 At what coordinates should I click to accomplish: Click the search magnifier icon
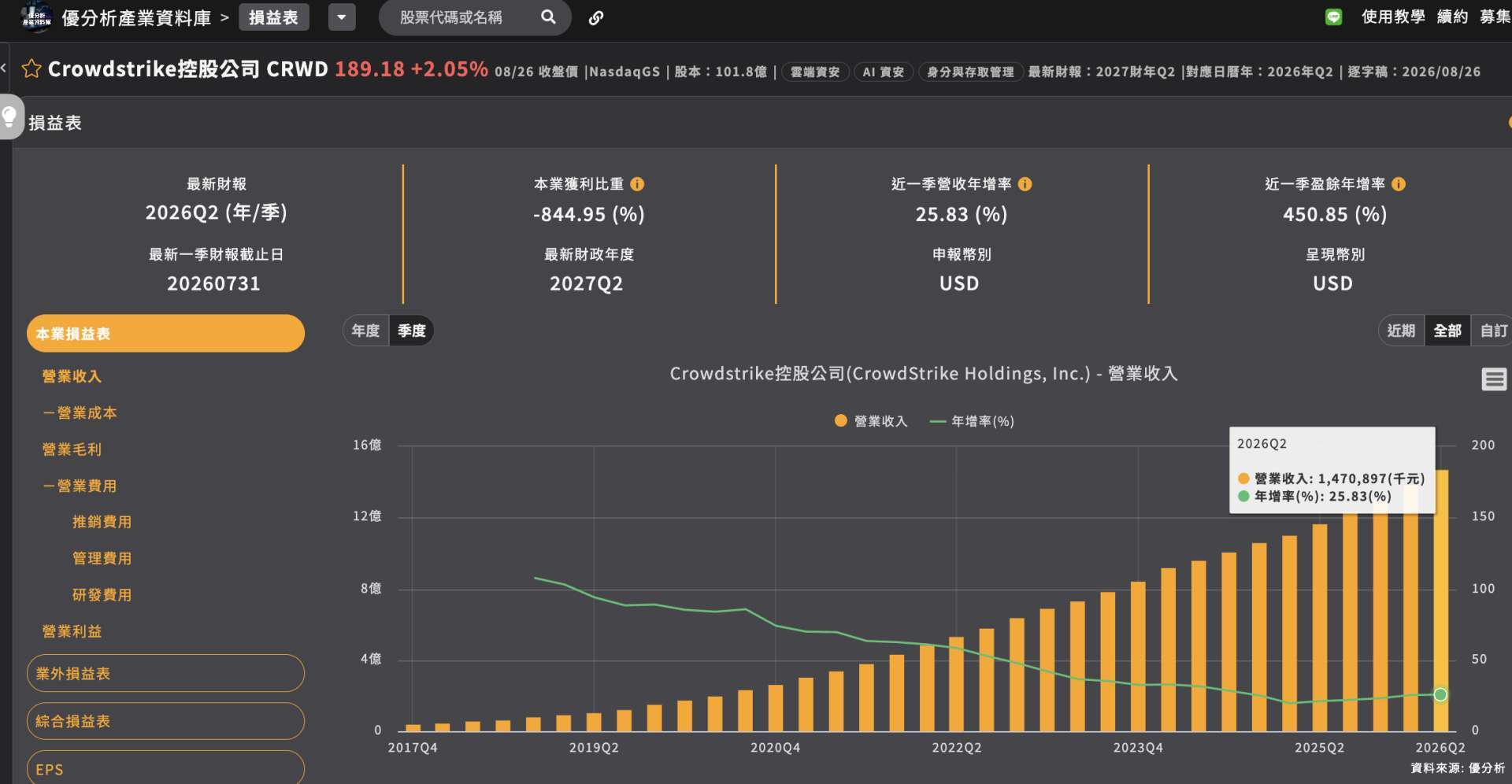(548, 17)
